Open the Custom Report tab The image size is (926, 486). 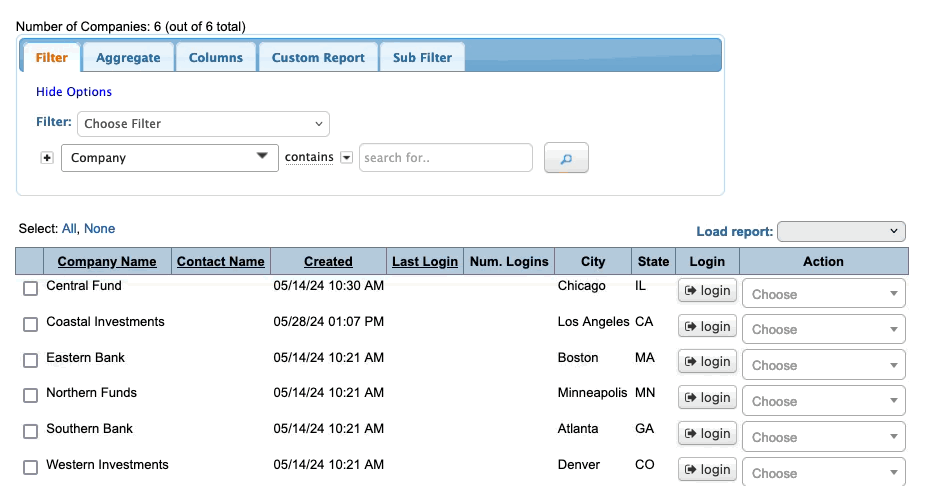pos(318,57)
